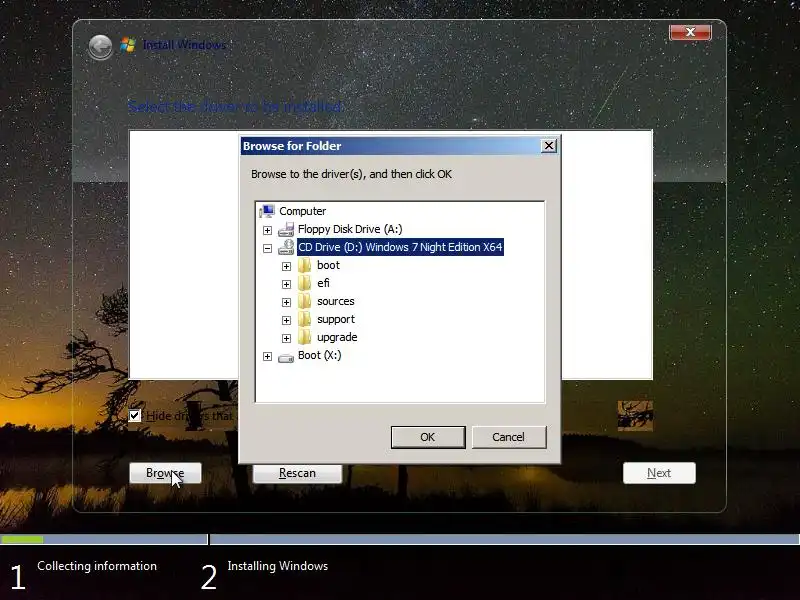Click the efi folder icon
800x600 pixels.
click(x=305, y=283)
